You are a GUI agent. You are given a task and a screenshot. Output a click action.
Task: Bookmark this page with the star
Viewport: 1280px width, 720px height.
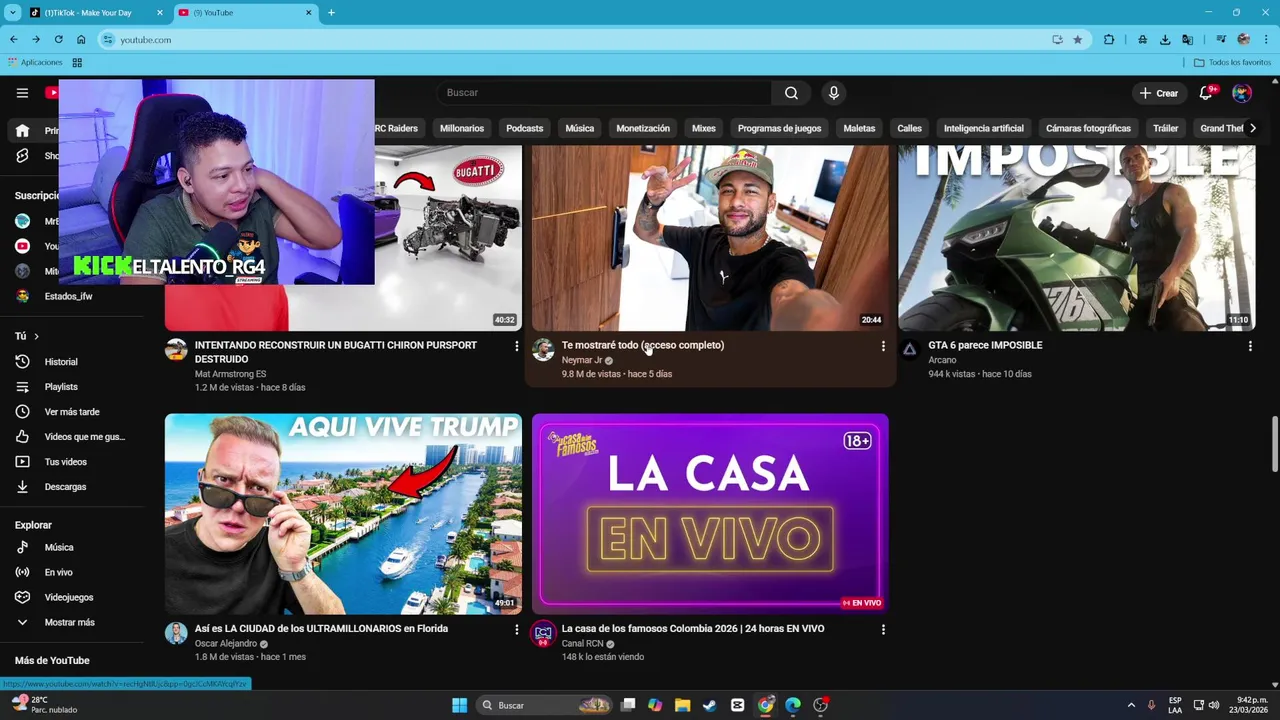tap(1077, 40)
